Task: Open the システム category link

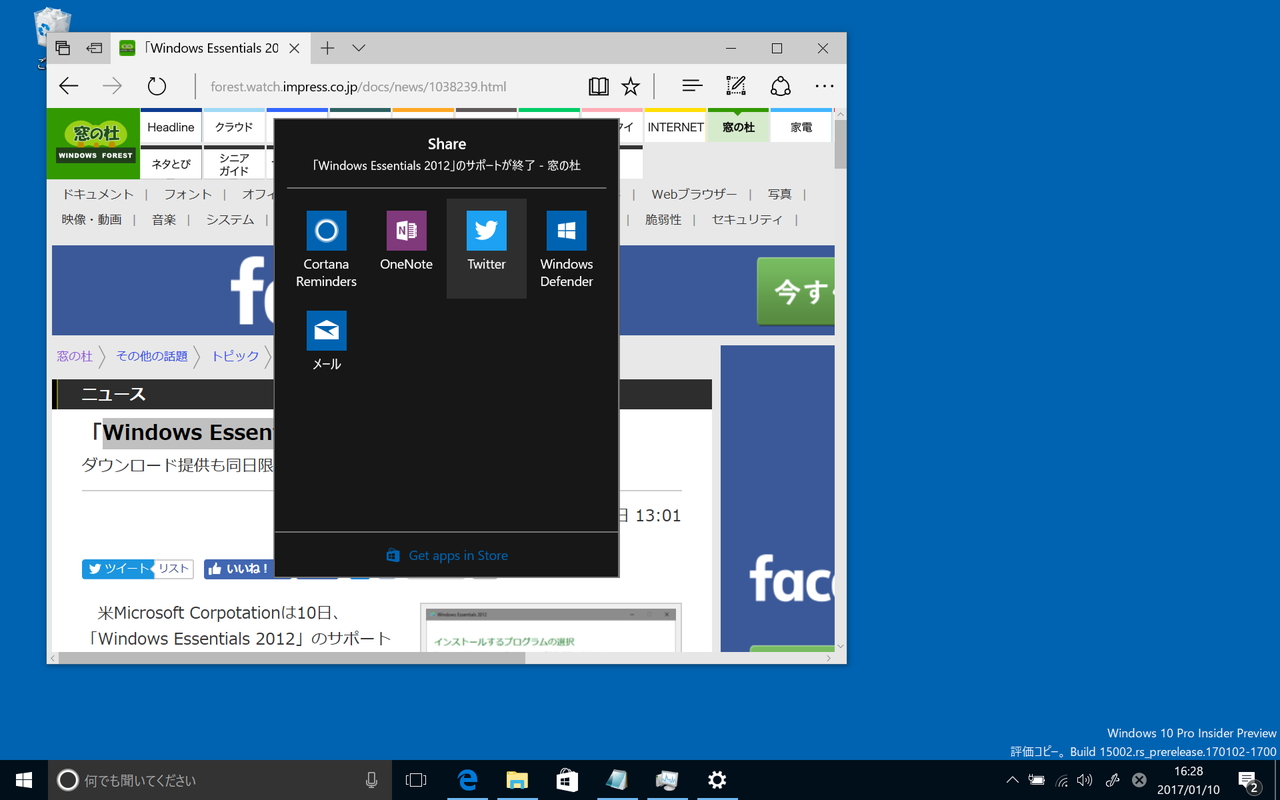Action: 230,219
